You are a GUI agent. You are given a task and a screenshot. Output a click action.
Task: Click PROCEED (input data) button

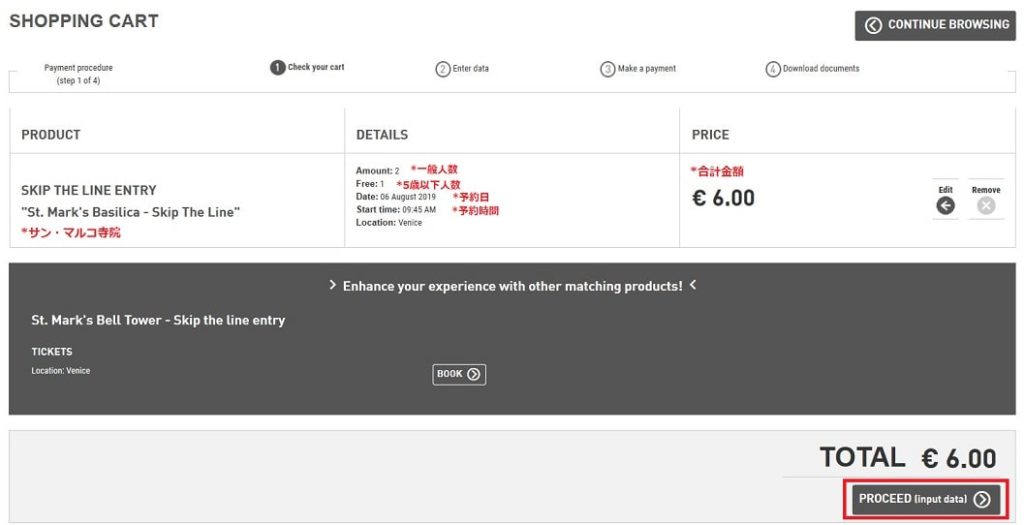926,500
